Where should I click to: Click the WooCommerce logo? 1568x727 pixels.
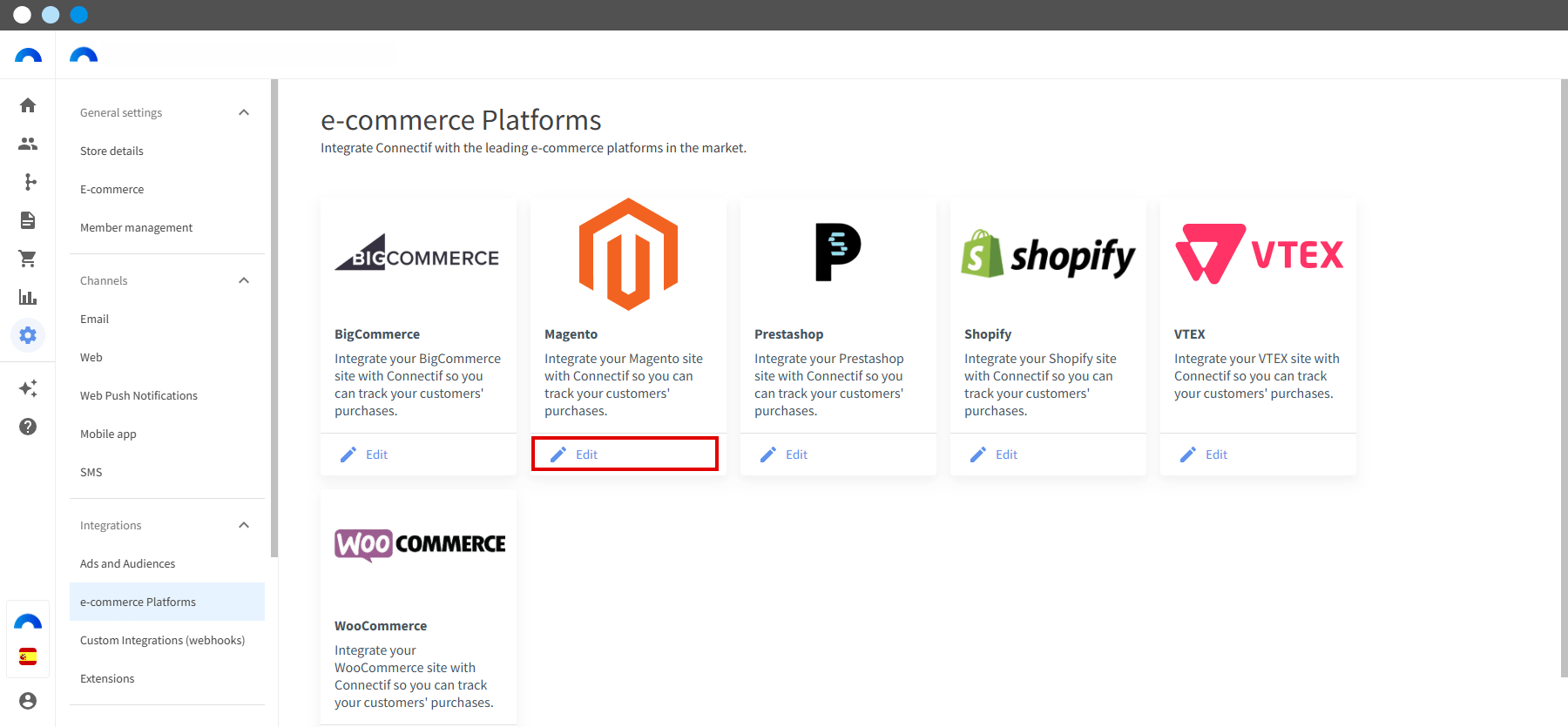tap(420, 545)
